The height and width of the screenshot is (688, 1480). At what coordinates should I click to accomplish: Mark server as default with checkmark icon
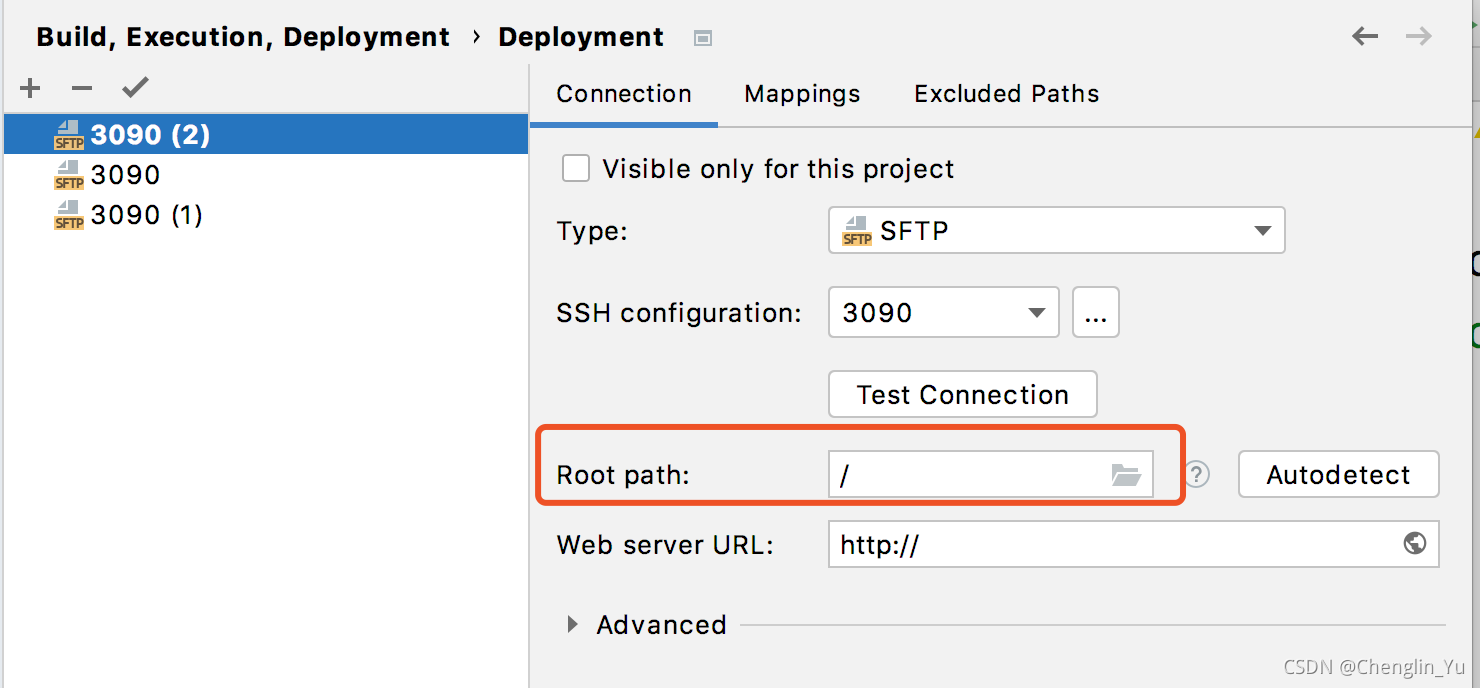135,88
